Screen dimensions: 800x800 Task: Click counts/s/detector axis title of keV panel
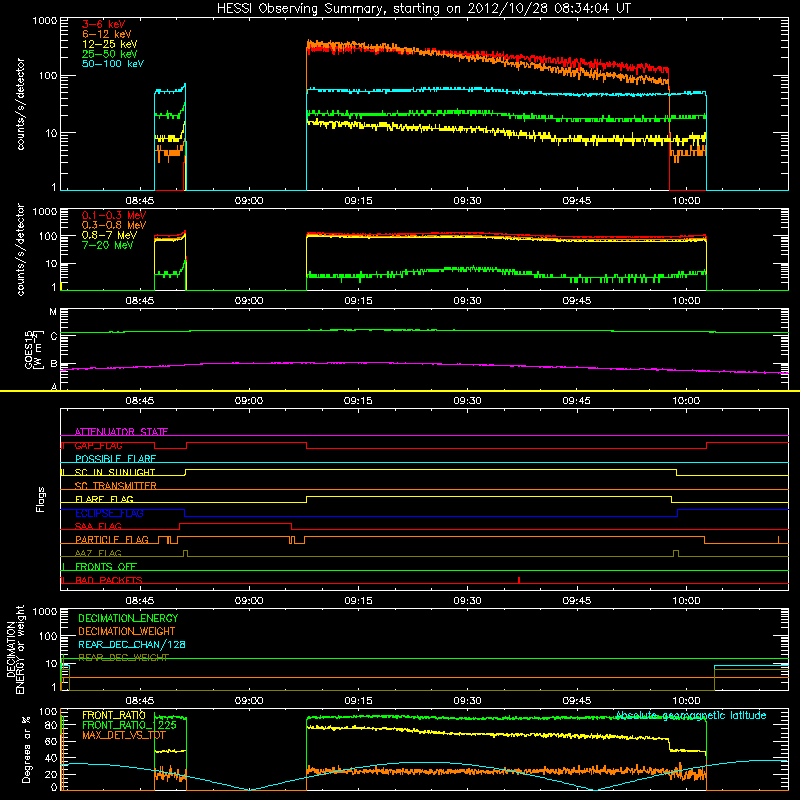[x=20, y=104]
